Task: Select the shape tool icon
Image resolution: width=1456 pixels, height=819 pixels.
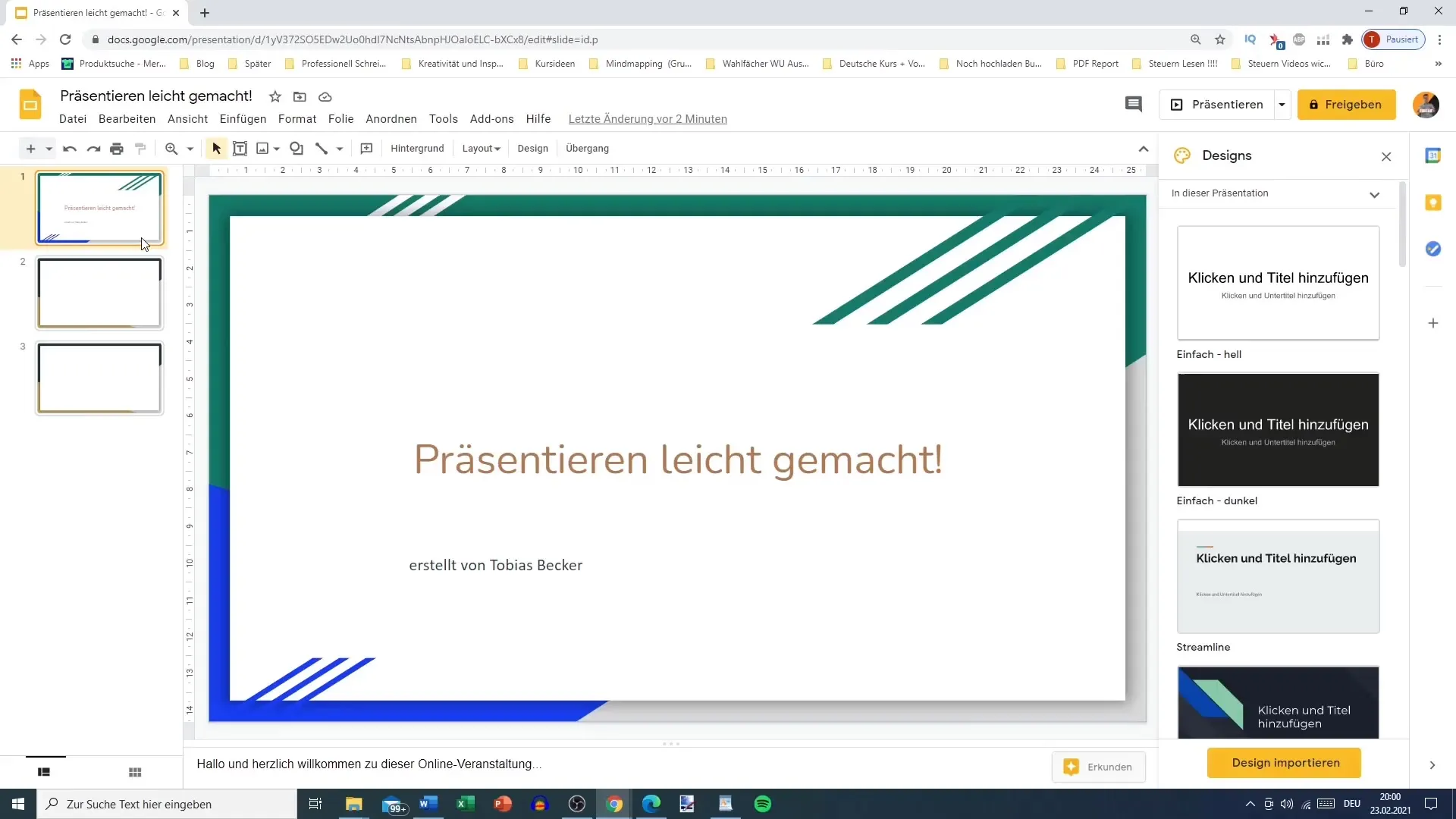Action: coord(297,149)
